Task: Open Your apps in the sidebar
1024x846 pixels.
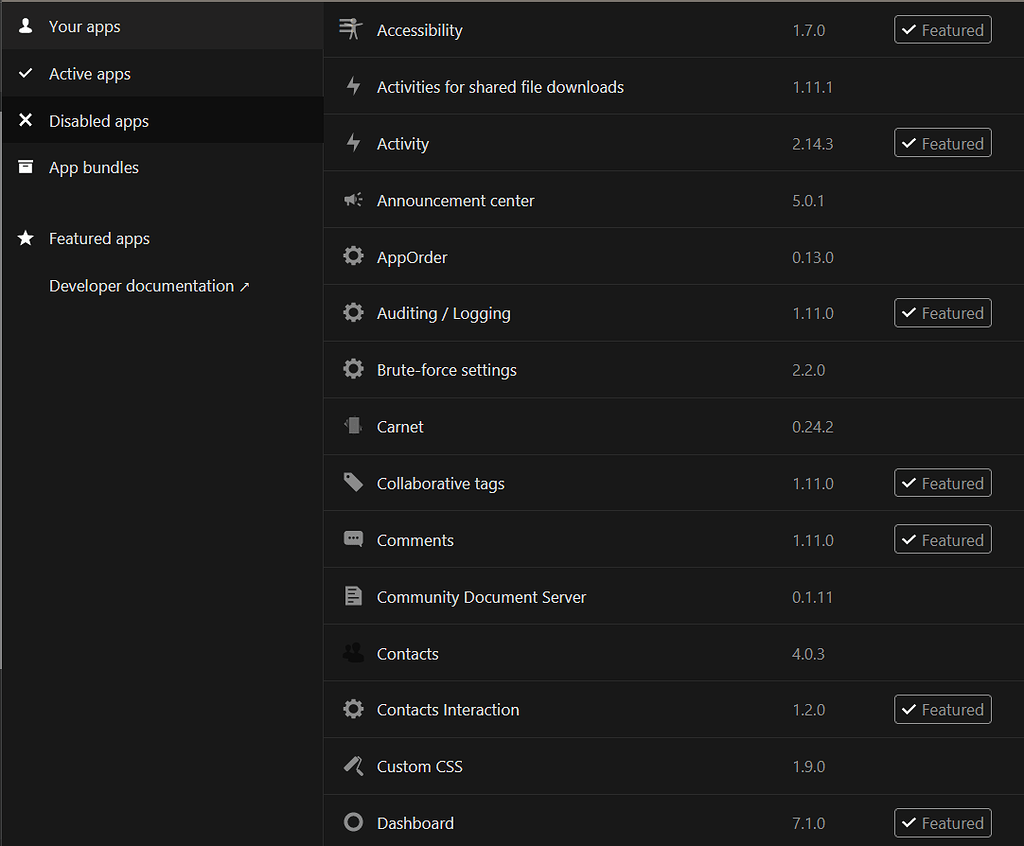Action: 85,27
